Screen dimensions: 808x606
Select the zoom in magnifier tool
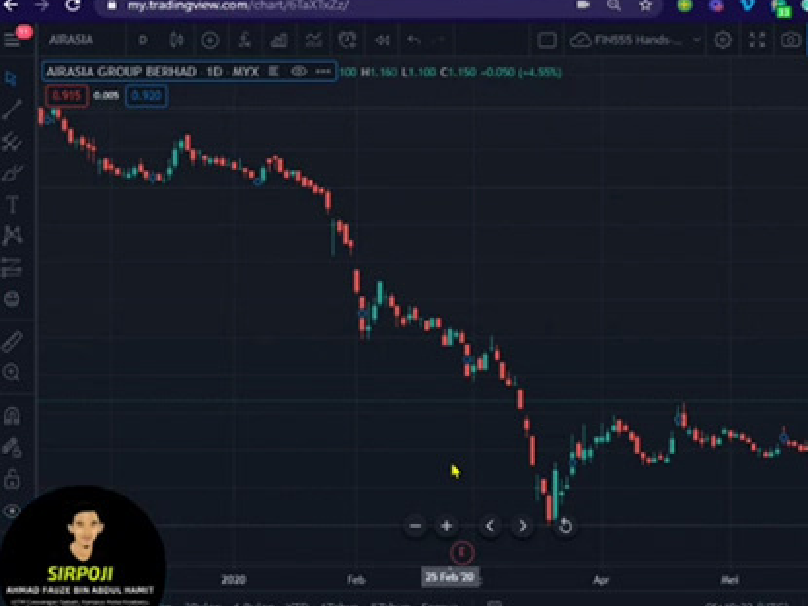click(x=11, y=372)
